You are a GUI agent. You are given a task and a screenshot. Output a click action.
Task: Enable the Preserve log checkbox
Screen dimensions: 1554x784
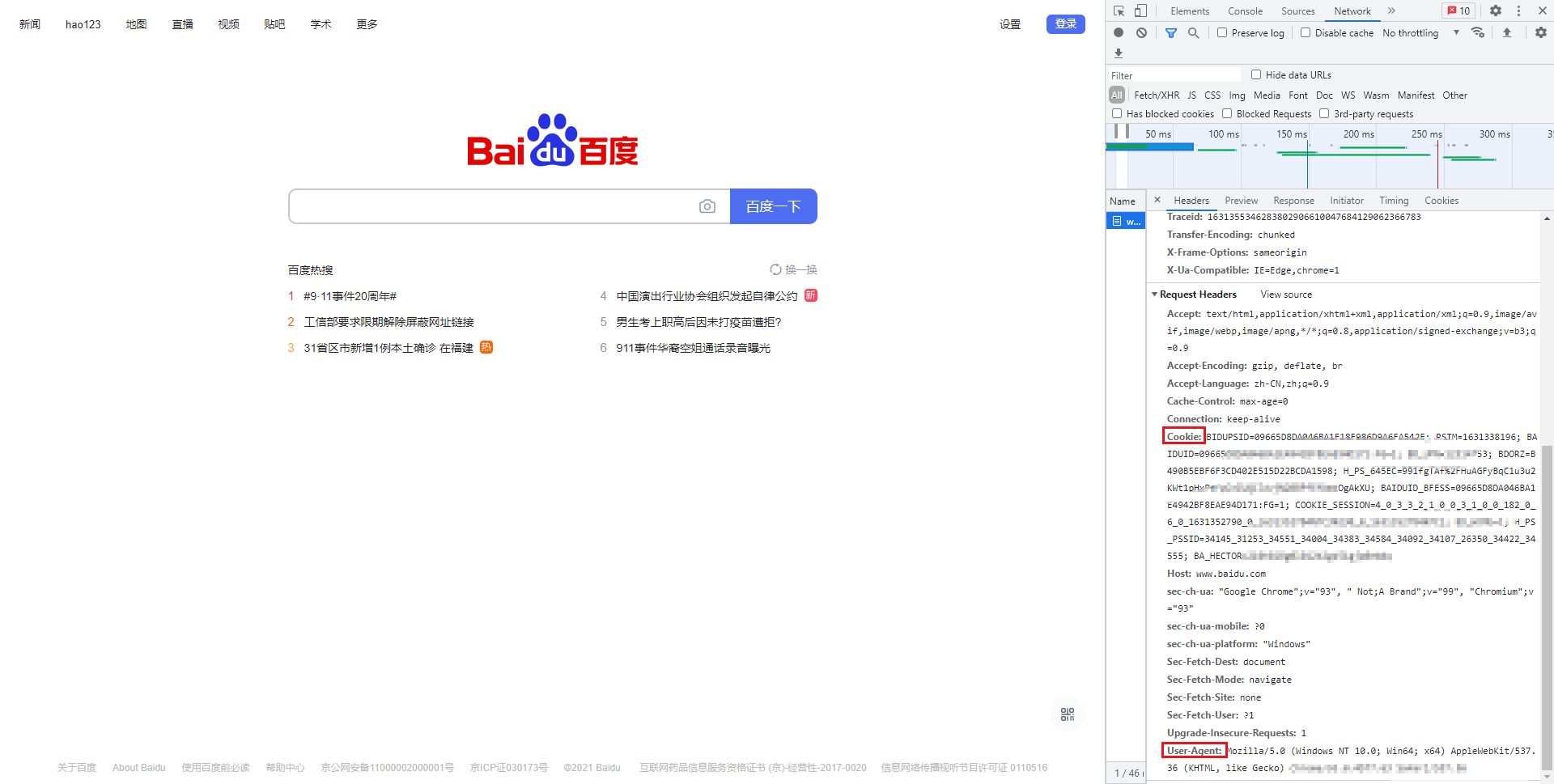pyautogui.click(x=1222, y=32)
